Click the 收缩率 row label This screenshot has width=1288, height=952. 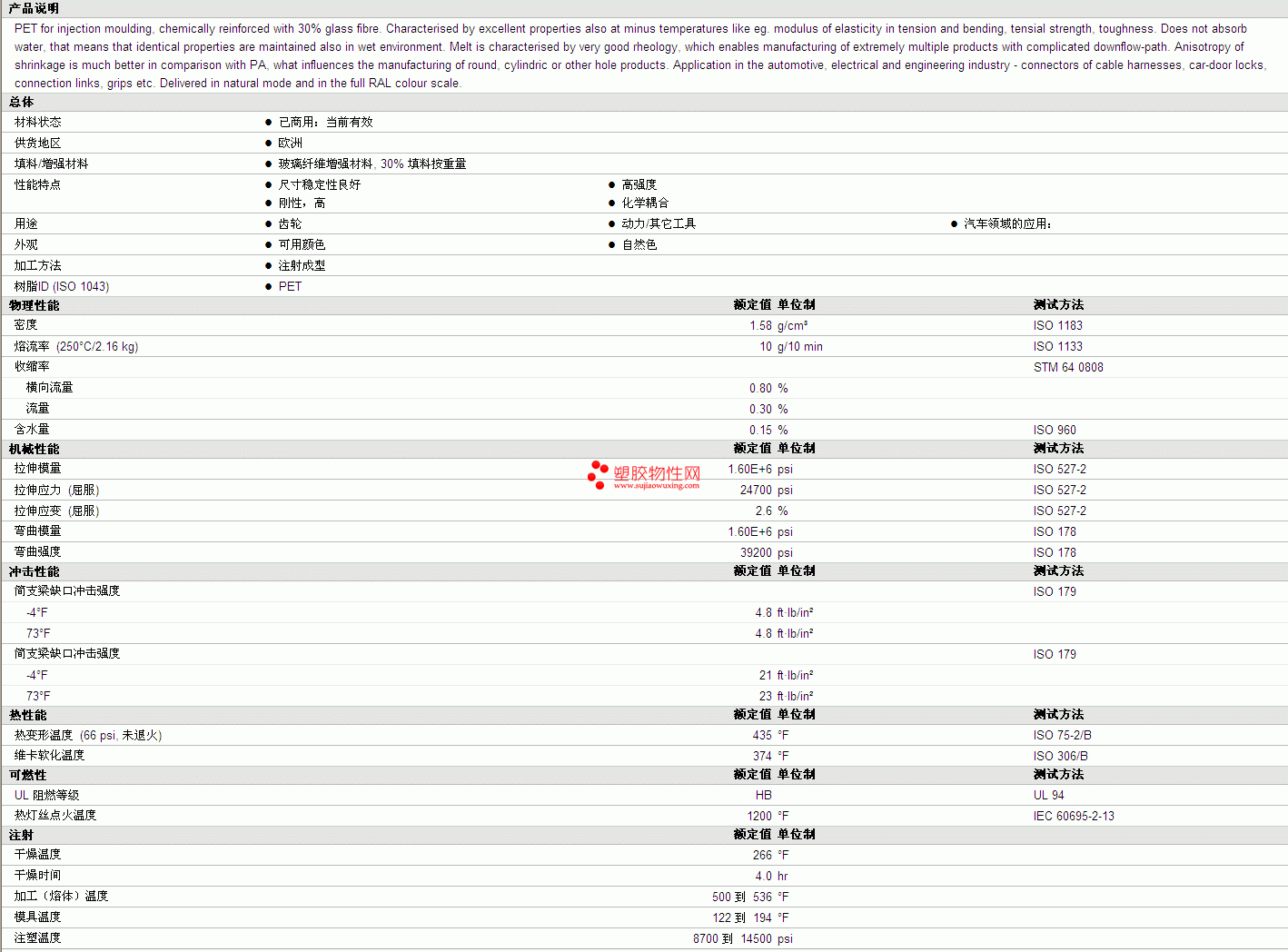[x=32, y=367]
